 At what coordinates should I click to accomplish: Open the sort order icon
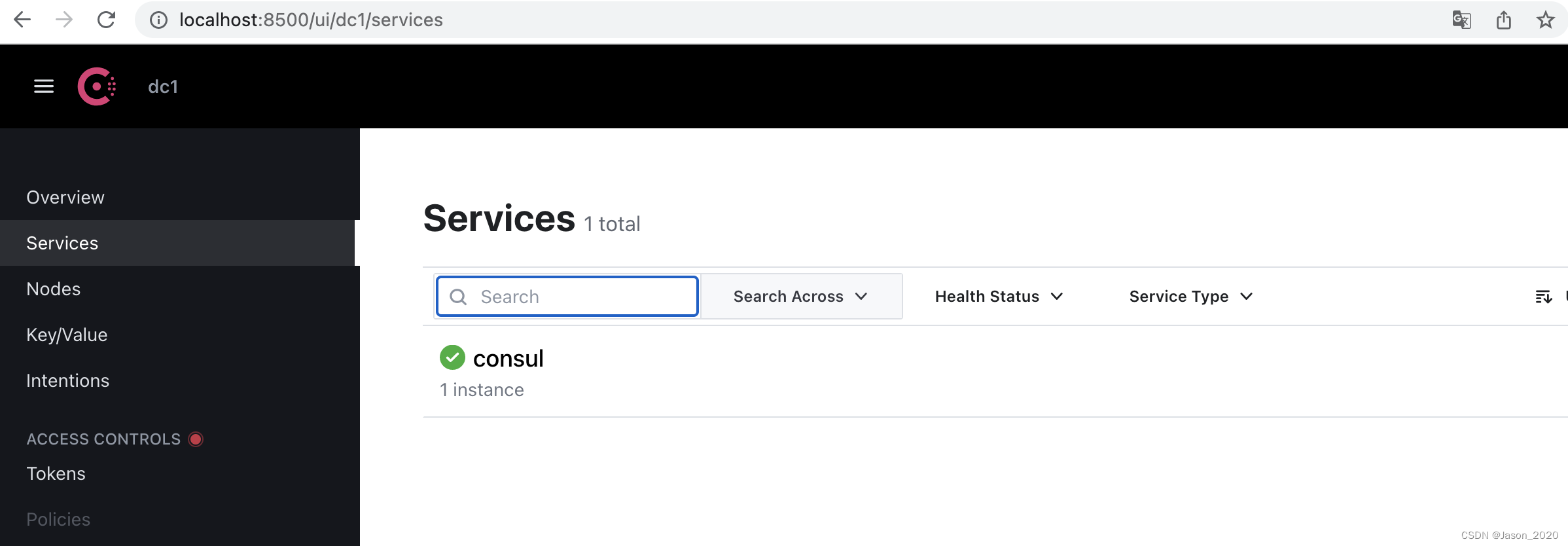(x=1543, y=297)
